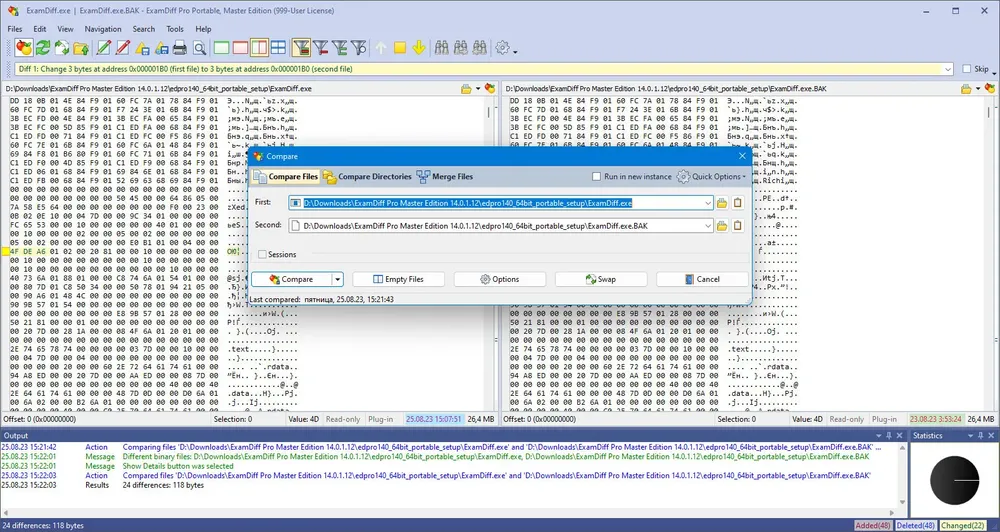Expand the First file path dropdown arrow
Screen dimensions: 1000x532
click(x=707, y=203)
